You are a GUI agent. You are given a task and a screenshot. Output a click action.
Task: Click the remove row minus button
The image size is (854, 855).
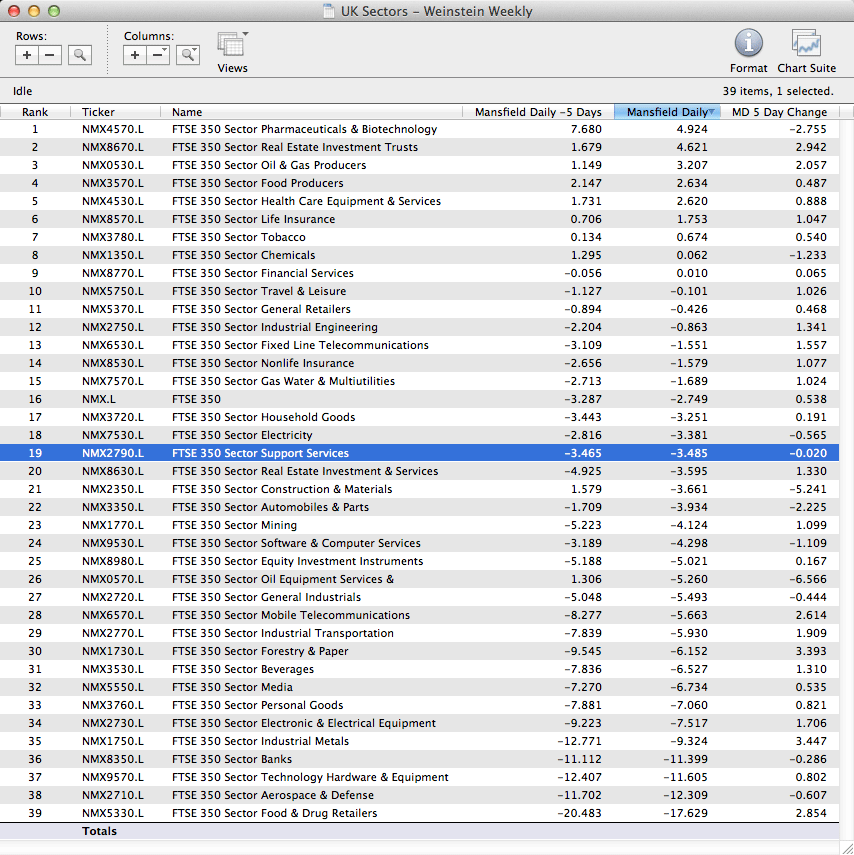coord(49,55)
